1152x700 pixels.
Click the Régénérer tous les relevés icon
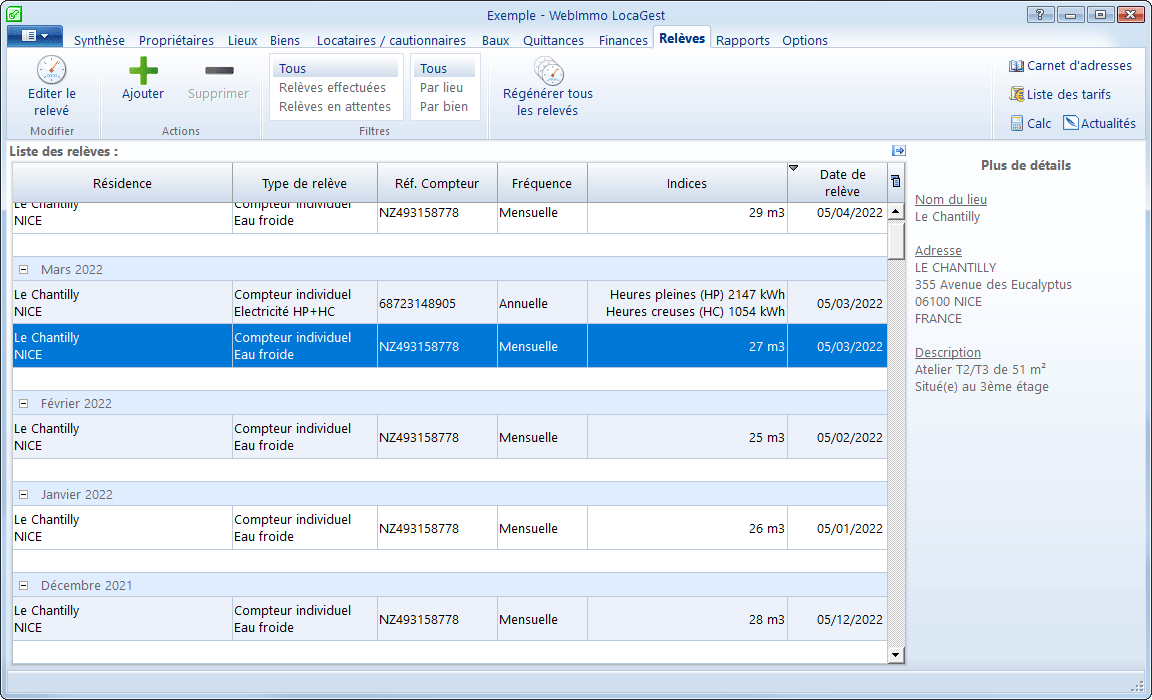[548, 70]
